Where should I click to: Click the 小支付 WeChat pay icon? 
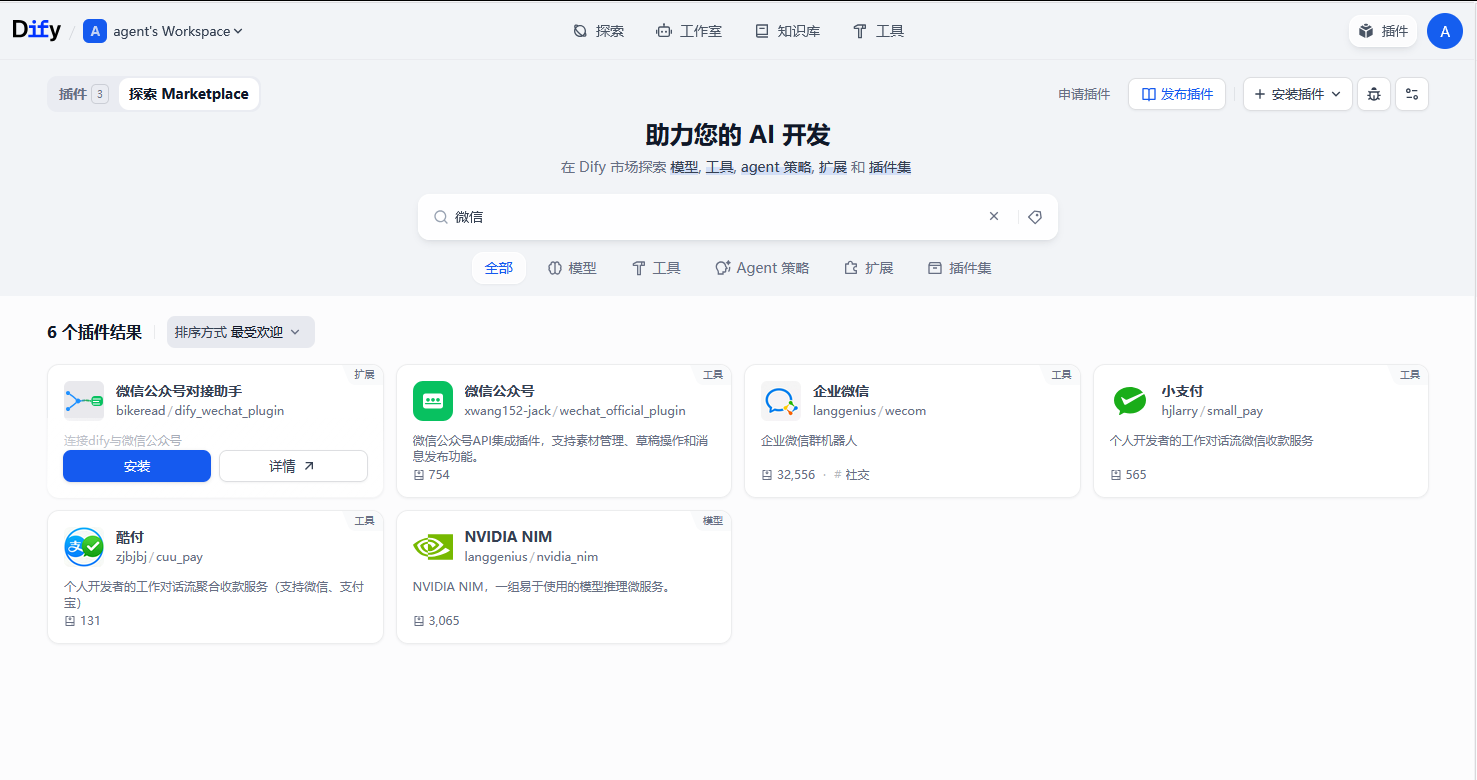point(1130,401)
